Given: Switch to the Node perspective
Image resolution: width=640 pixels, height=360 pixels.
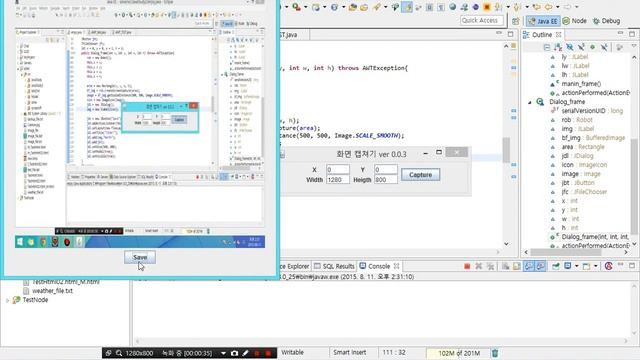Looking at the screenshot, I should click(x=575, y=21).
